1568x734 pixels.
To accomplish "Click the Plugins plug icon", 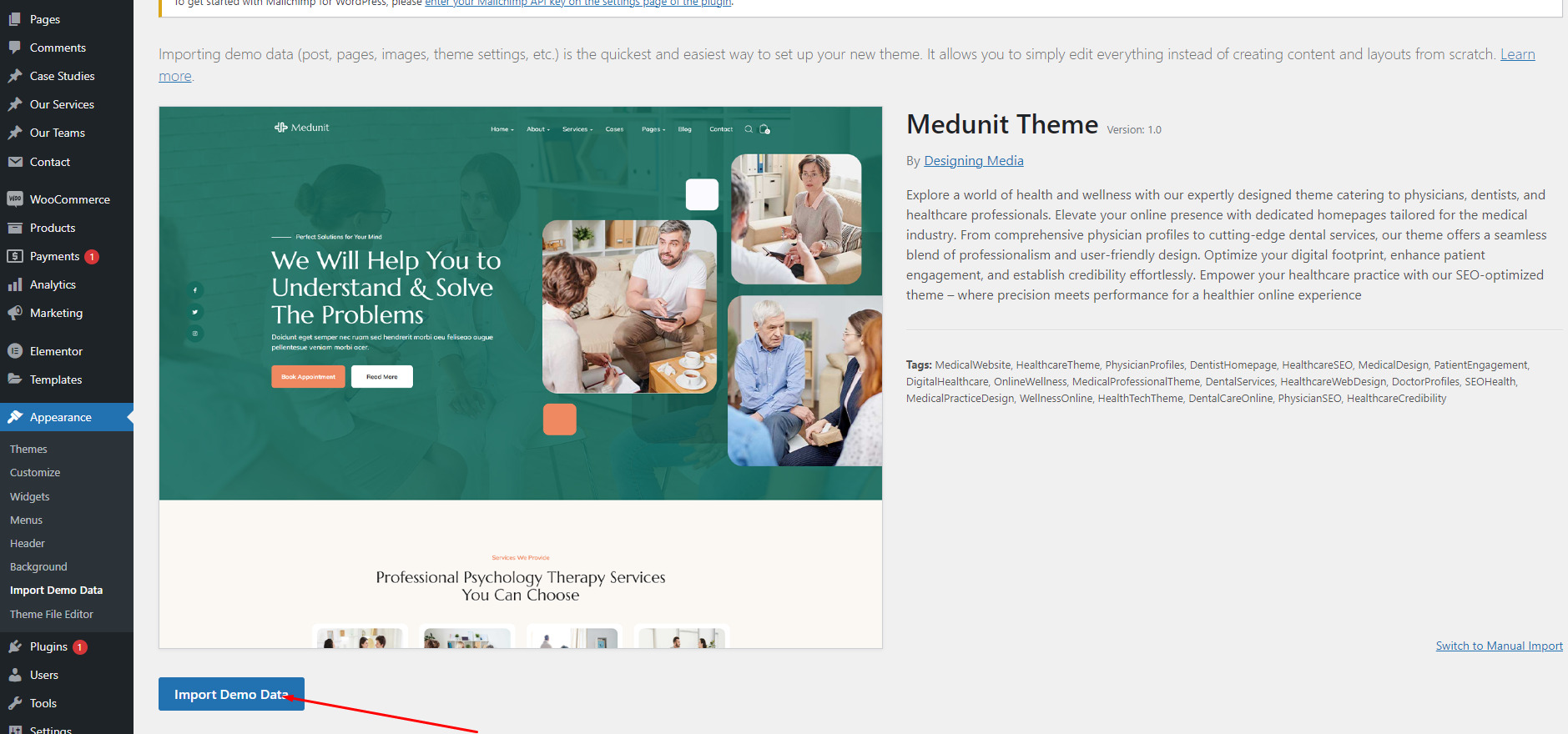I will pos(15,646).
